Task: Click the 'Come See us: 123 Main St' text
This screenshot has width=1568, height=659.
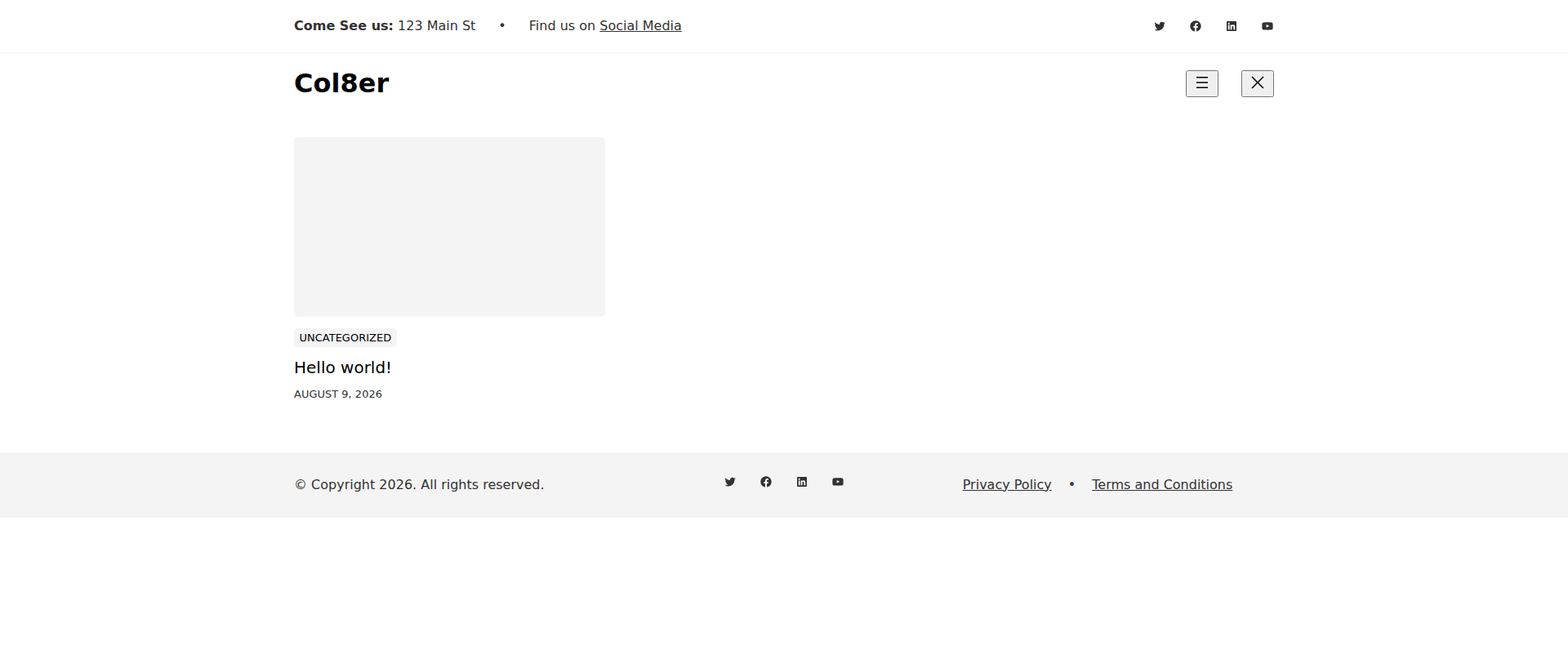Action: (385, 26)
